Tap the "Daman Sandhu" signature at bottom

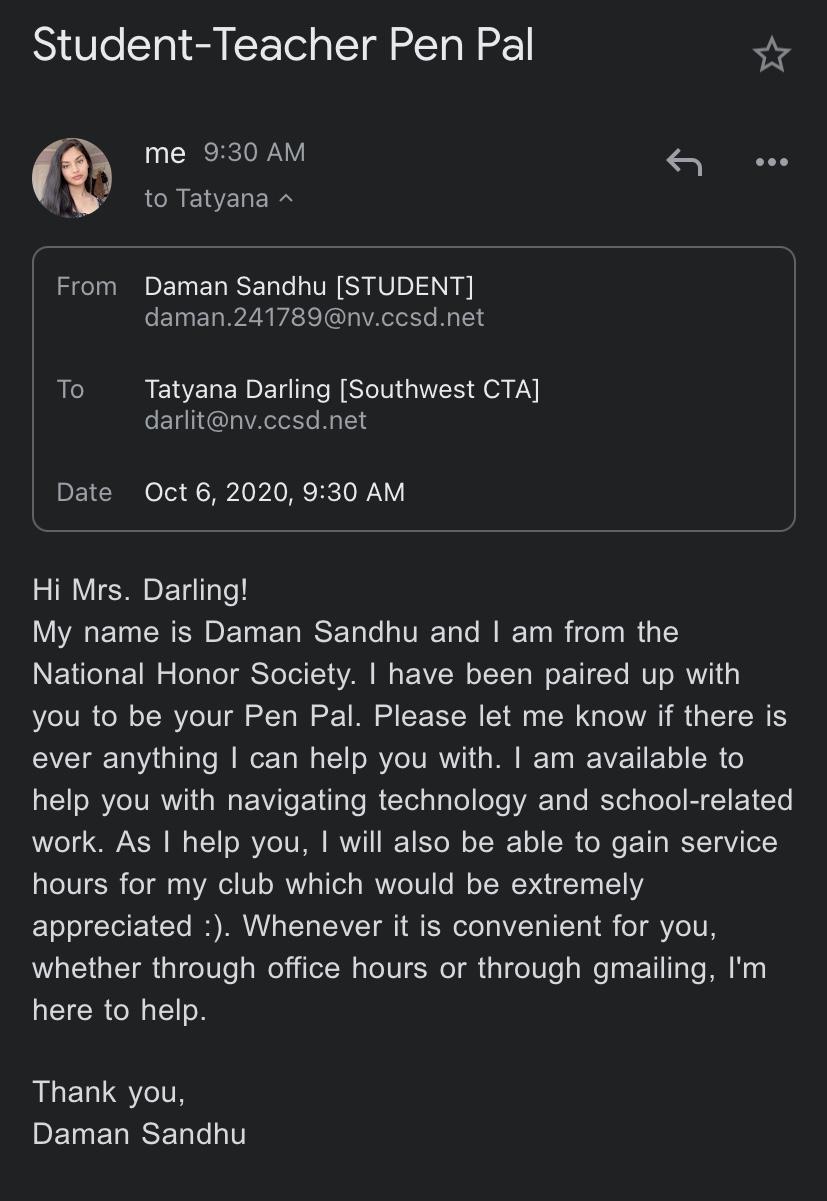tap(139, 1133)
